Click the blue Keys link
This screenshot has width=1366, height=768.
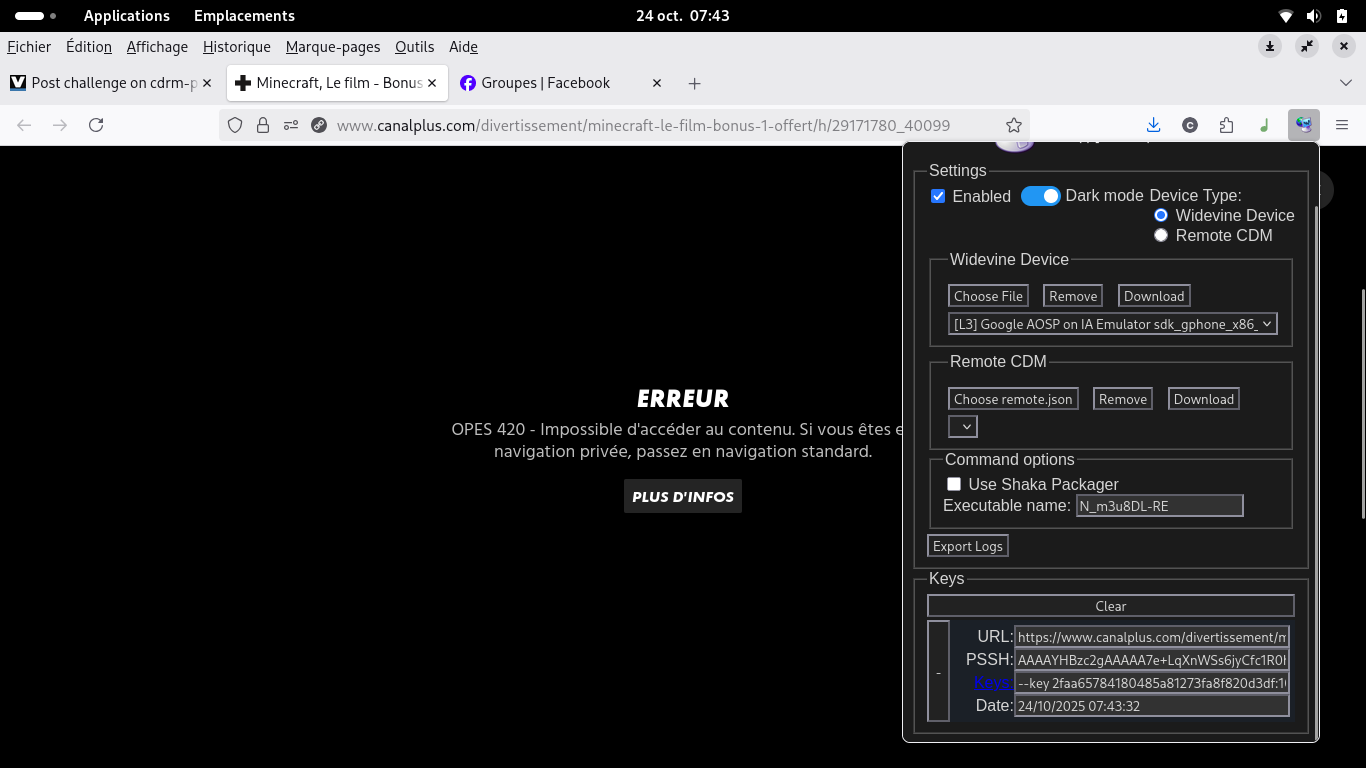click(993, 682)
